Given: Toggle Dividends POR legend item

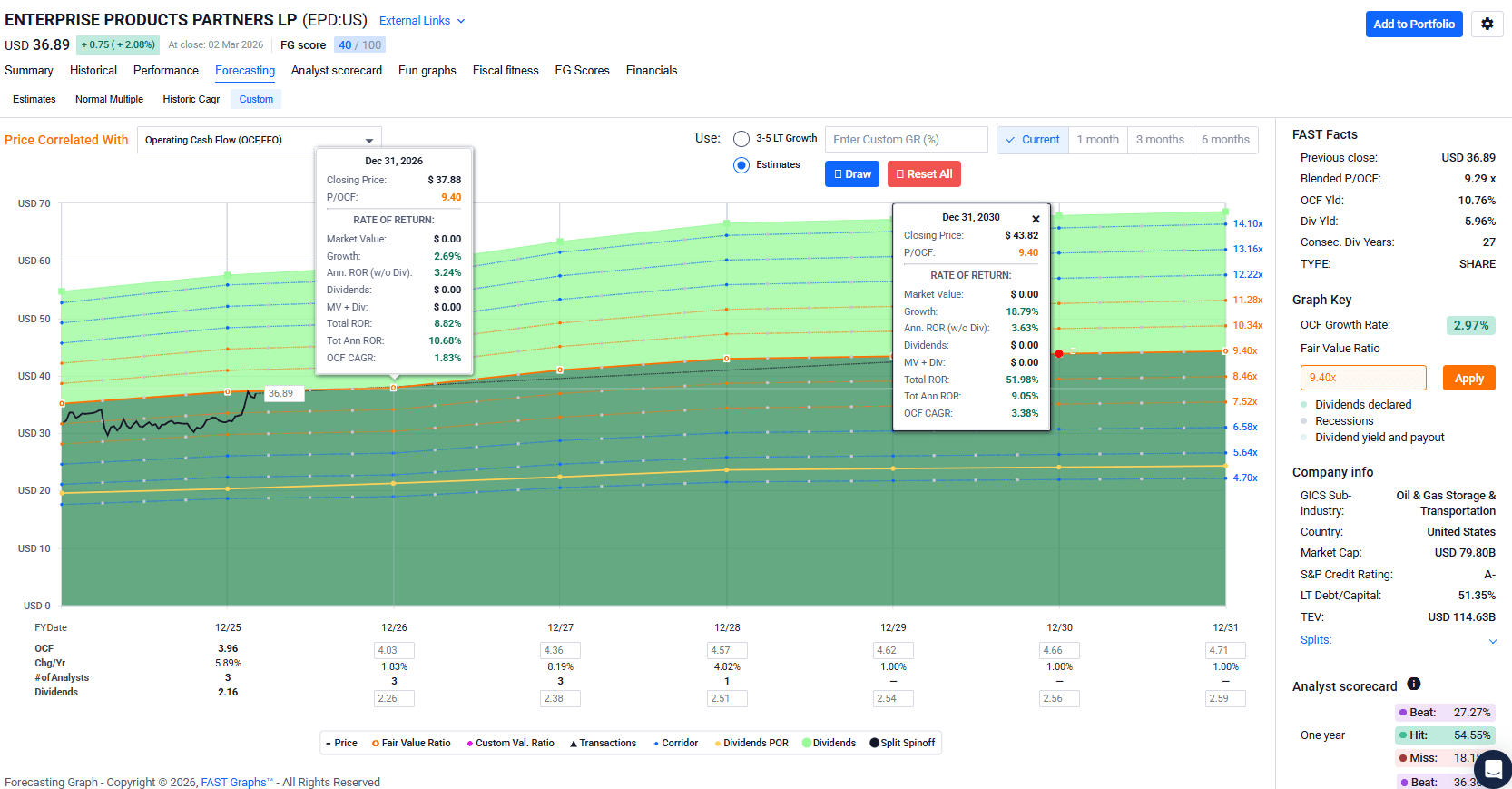Looking at the screenshot, I should (x=751, y=743).
